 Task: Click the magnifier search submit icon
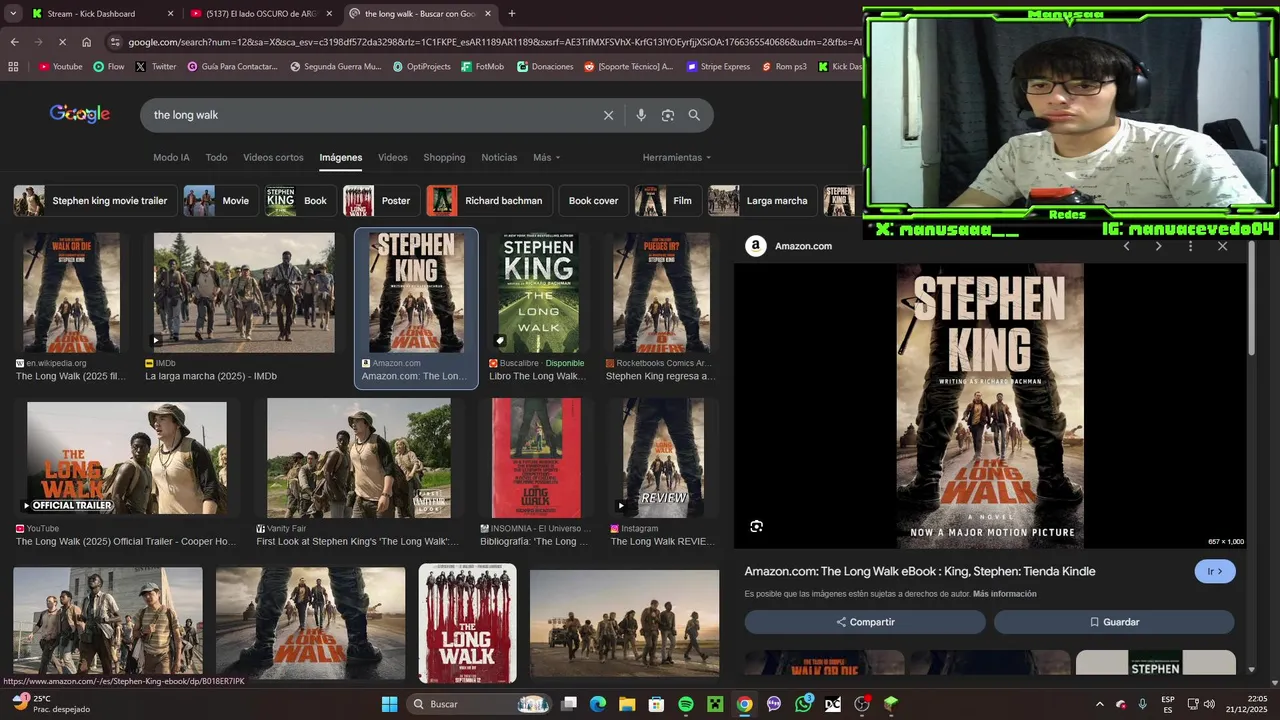694,115
